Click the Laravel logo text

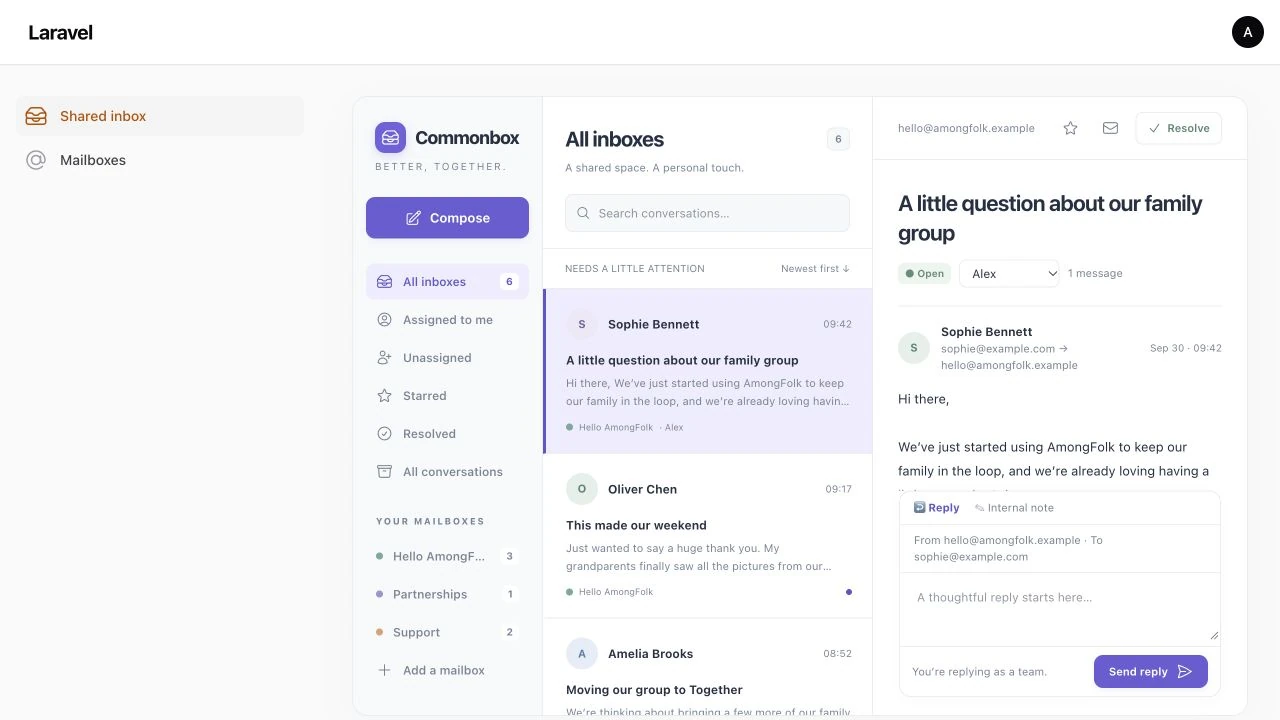pyautogui.click(x=60, y=32)
